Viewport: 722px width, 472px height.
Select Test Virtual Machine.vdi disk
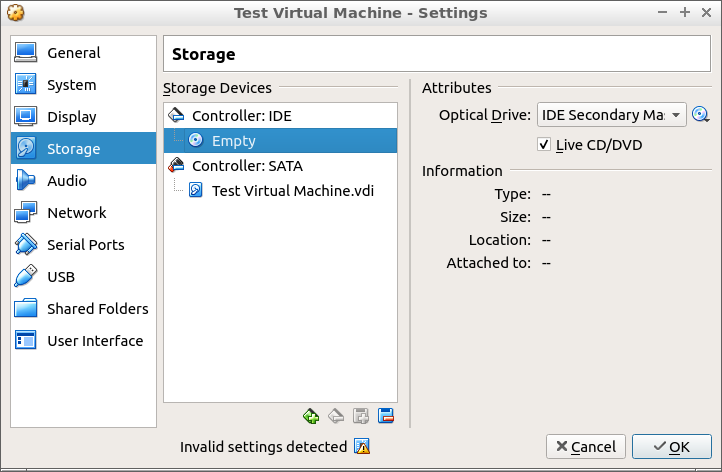click(x=280, y=190)
